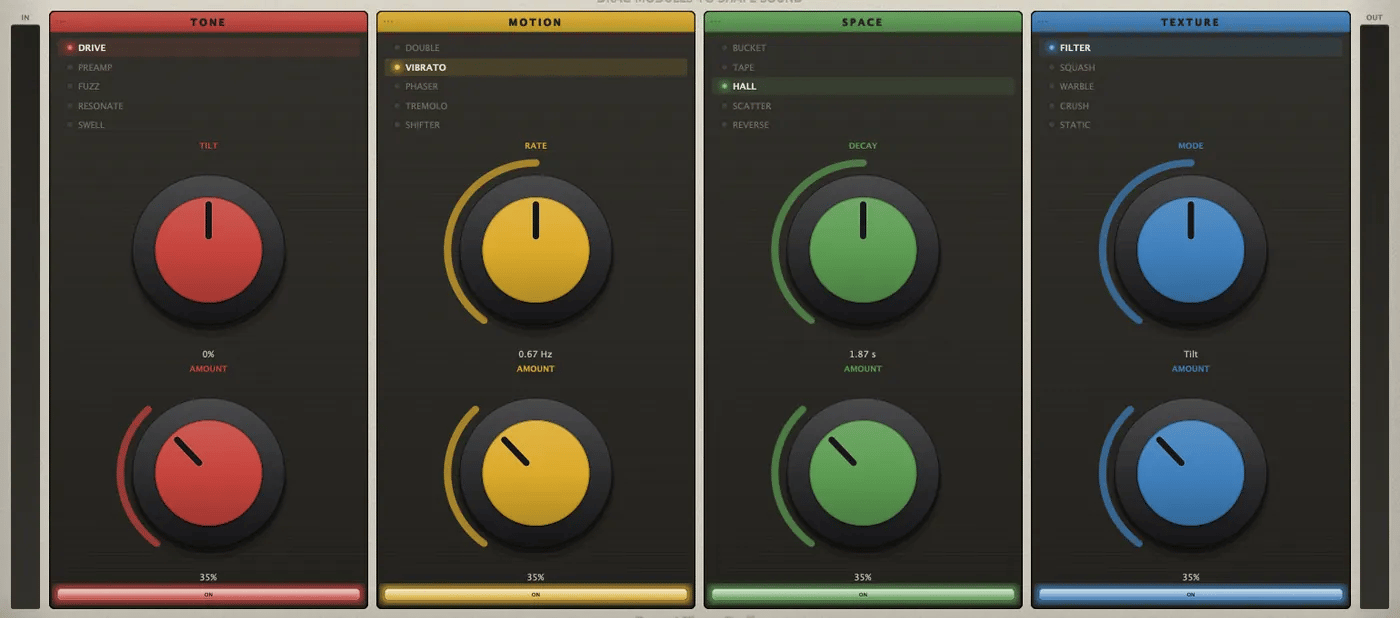Image resolution: width=1400 pixels, height=618 pixels.
Task: Choose the BUCKET delay in Space
Action: coord(863,47)
